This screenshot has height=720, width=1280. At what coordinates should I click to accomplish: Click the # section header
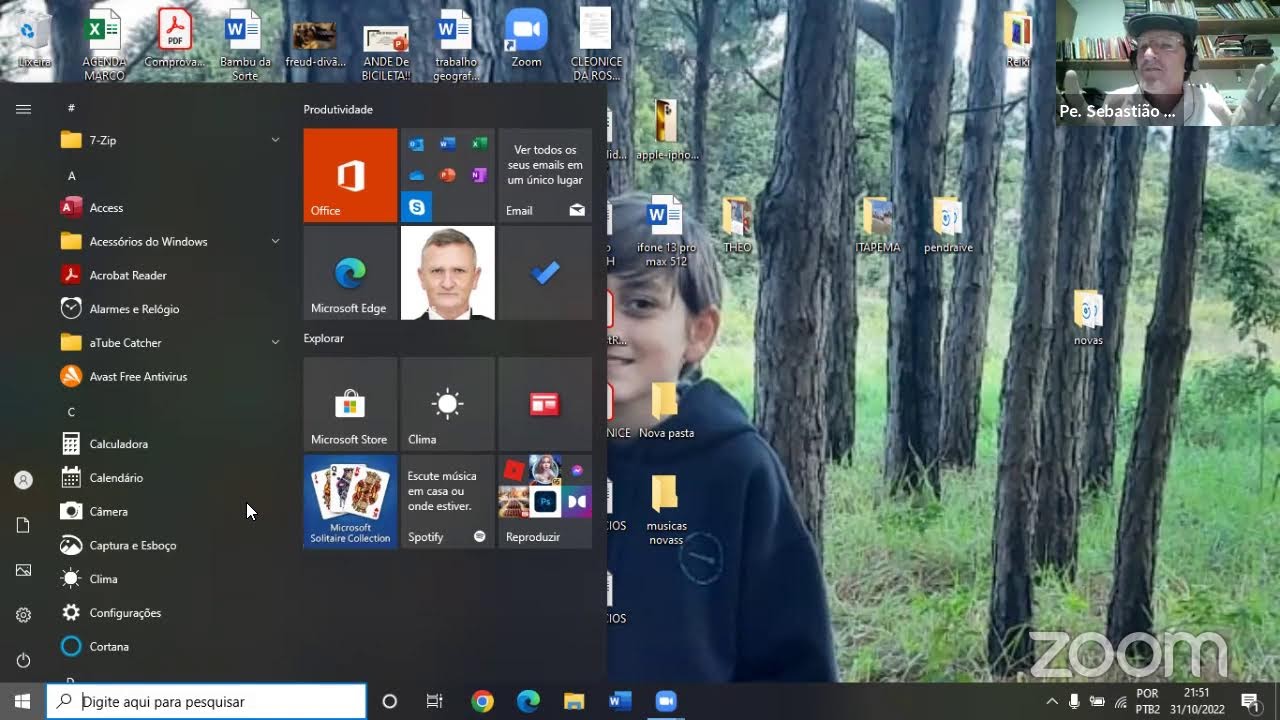tap(71, 107)
